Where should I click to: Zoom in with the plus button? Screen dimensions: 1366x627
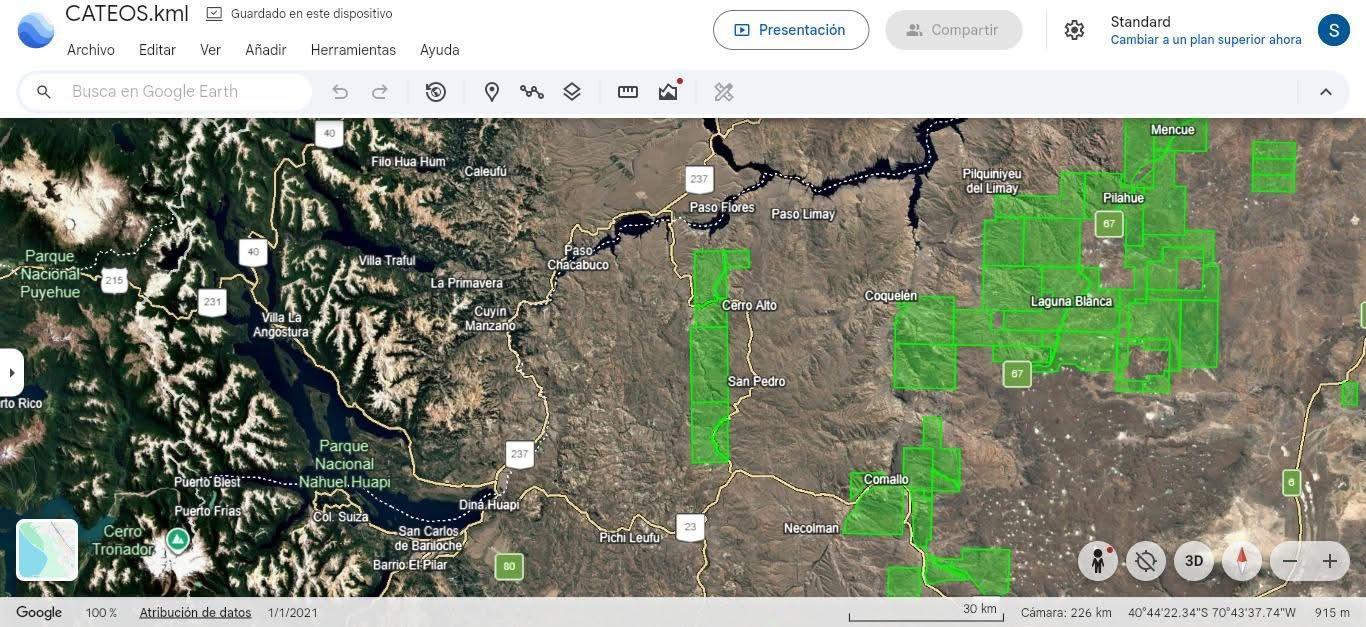[1330, 561]
